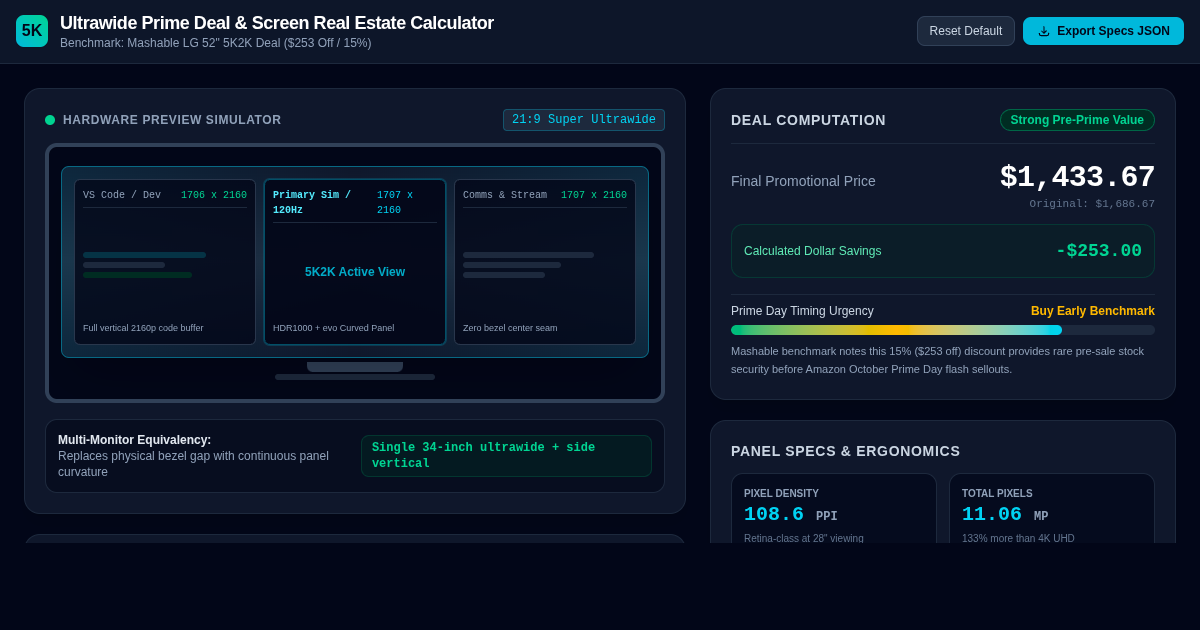
Task: Click the green status dot beside Hardware Preview
Action: pos(50,120)
